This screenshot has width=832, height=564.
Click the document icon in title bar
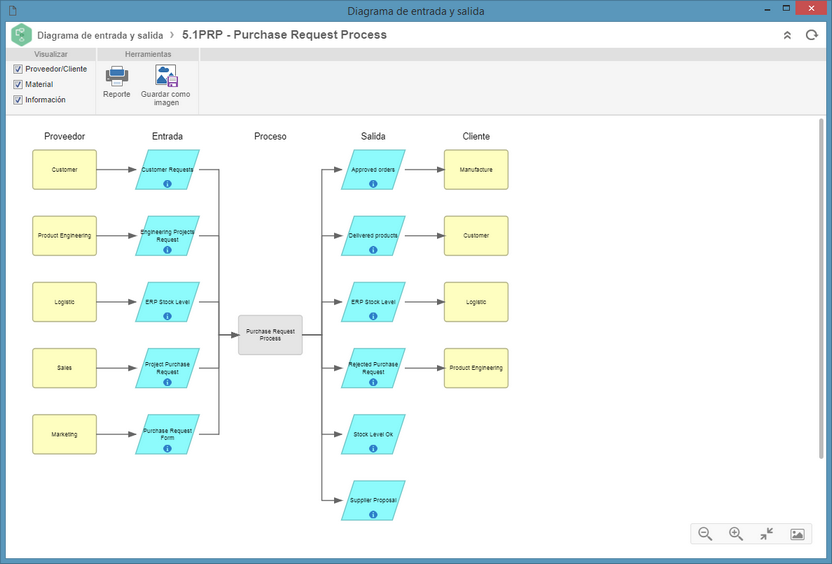tap(13, 10)
